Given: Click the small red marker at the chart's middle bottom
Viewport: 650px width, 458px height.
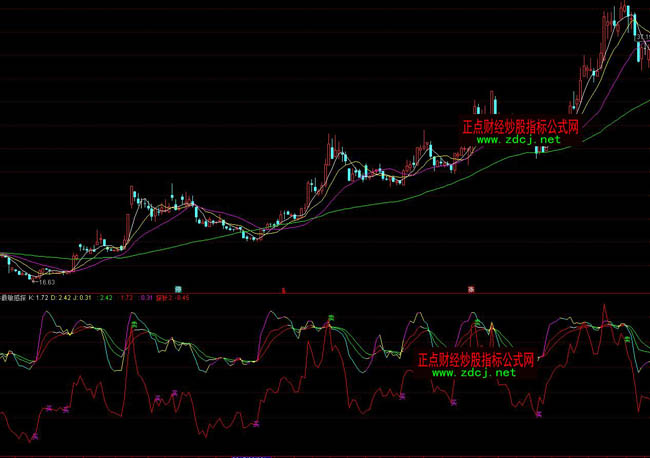Looking at the screenshot, I should tap(283, 289).
